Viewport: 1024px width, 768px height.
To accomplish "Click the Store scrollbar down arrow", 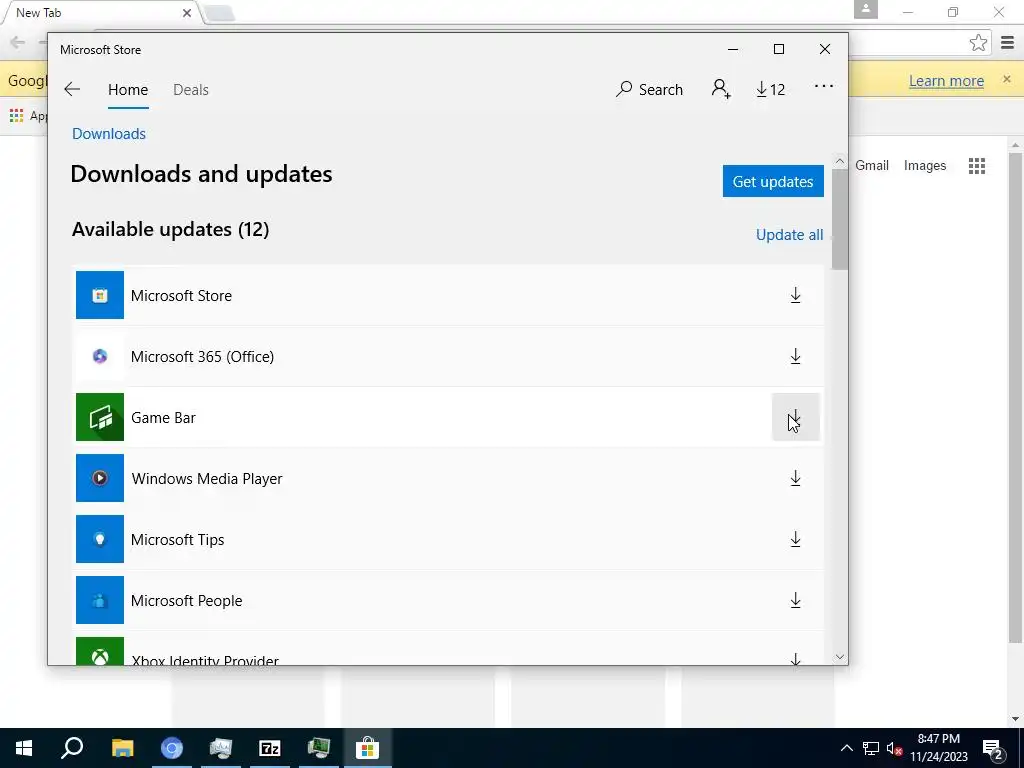I will pyautogui.click(x=840, y=657).
